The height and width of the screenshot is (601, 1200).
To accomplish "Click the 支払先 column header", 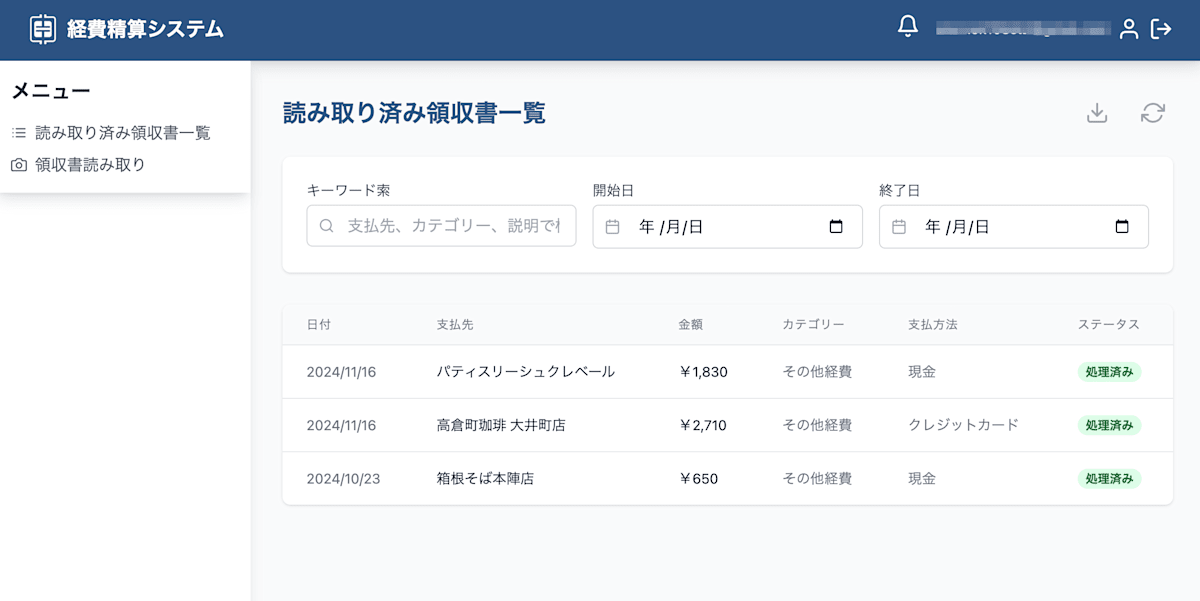I will tap(455, 325).
